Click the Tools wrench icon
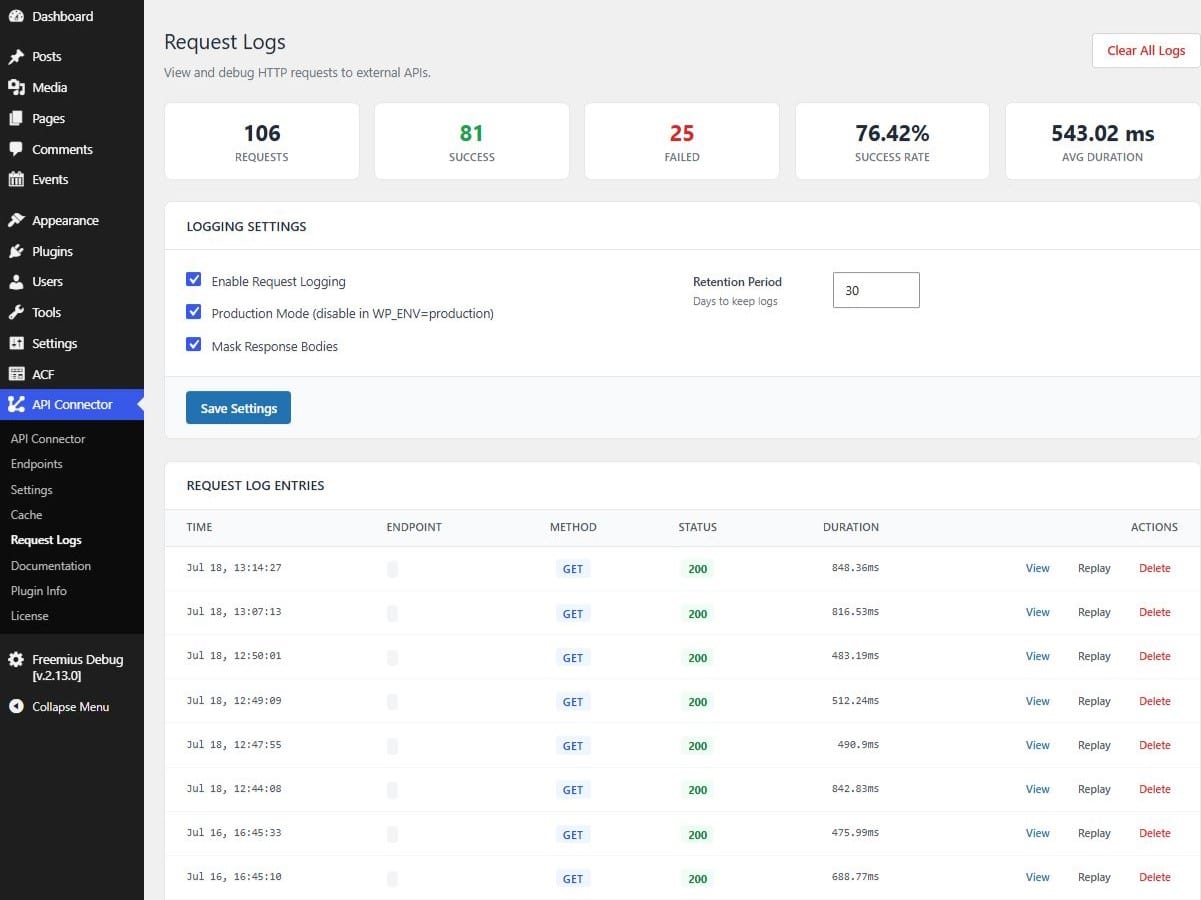 pos(16,313)
